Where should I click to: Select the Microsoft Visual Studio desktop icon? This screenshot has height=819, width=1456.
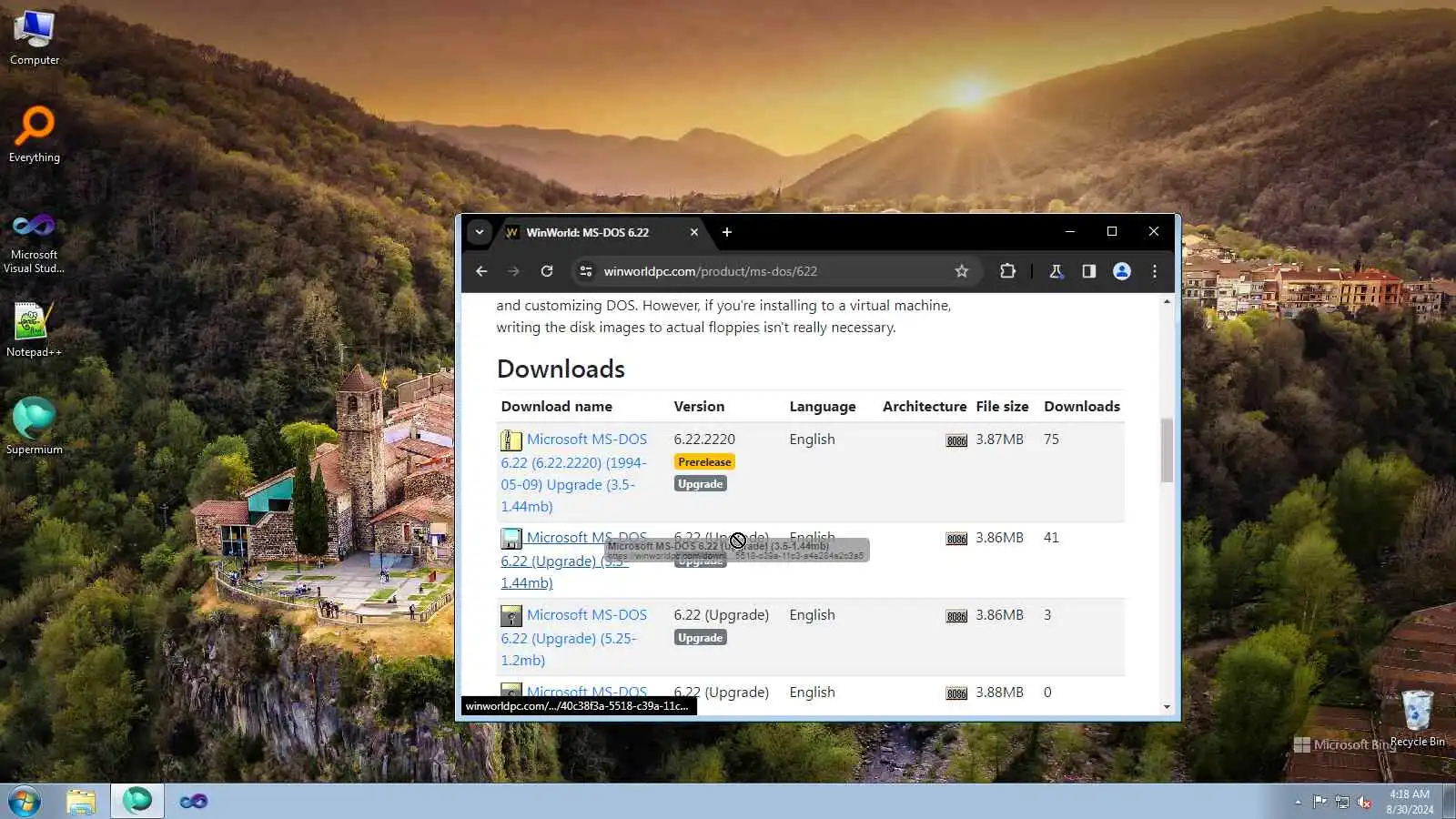tap(35, 241)
